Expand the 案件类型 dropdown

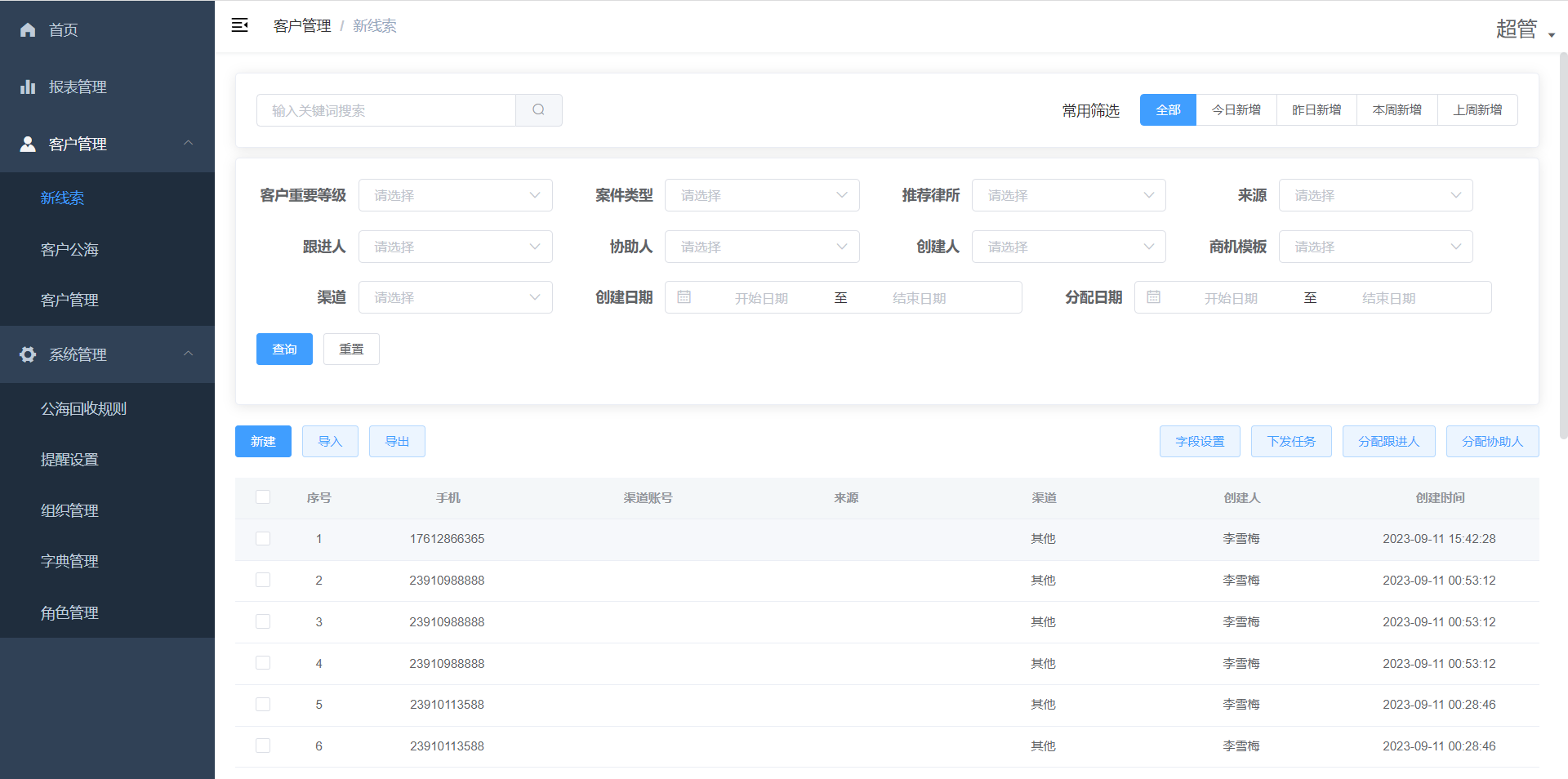761,195
